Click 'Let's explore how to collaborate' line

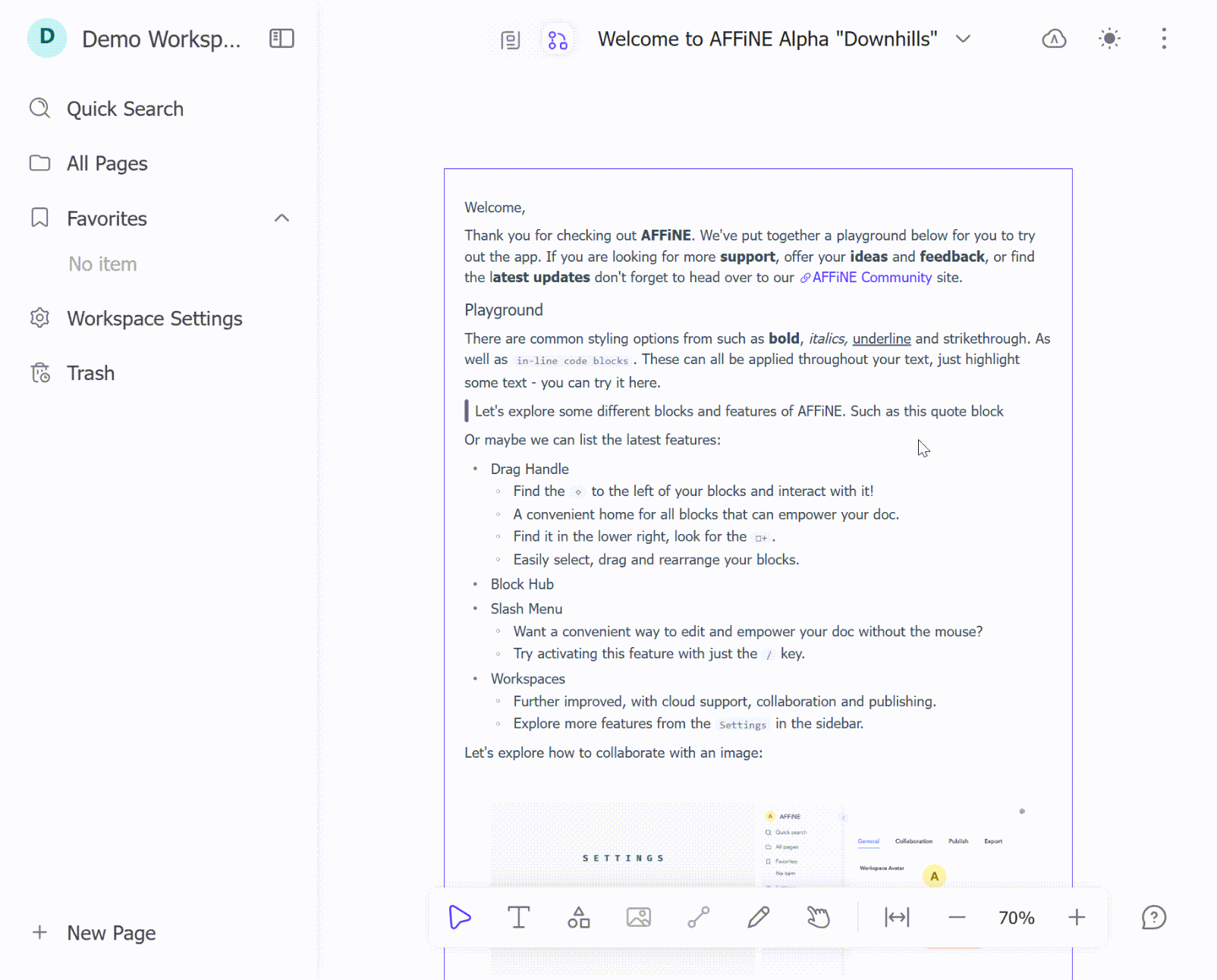tap(614, 753)
